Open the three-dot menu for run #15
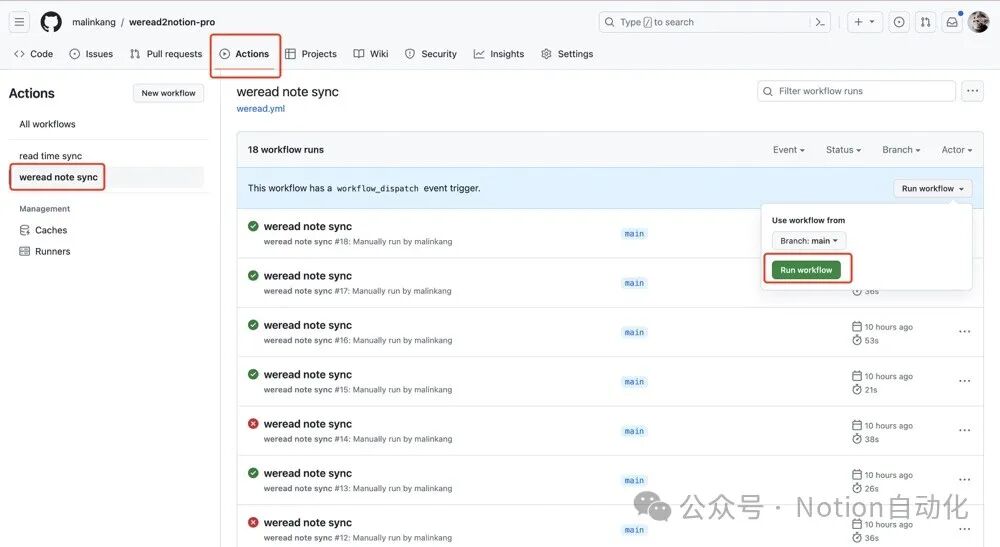The image size is (1000, 547). pos(964,381)
